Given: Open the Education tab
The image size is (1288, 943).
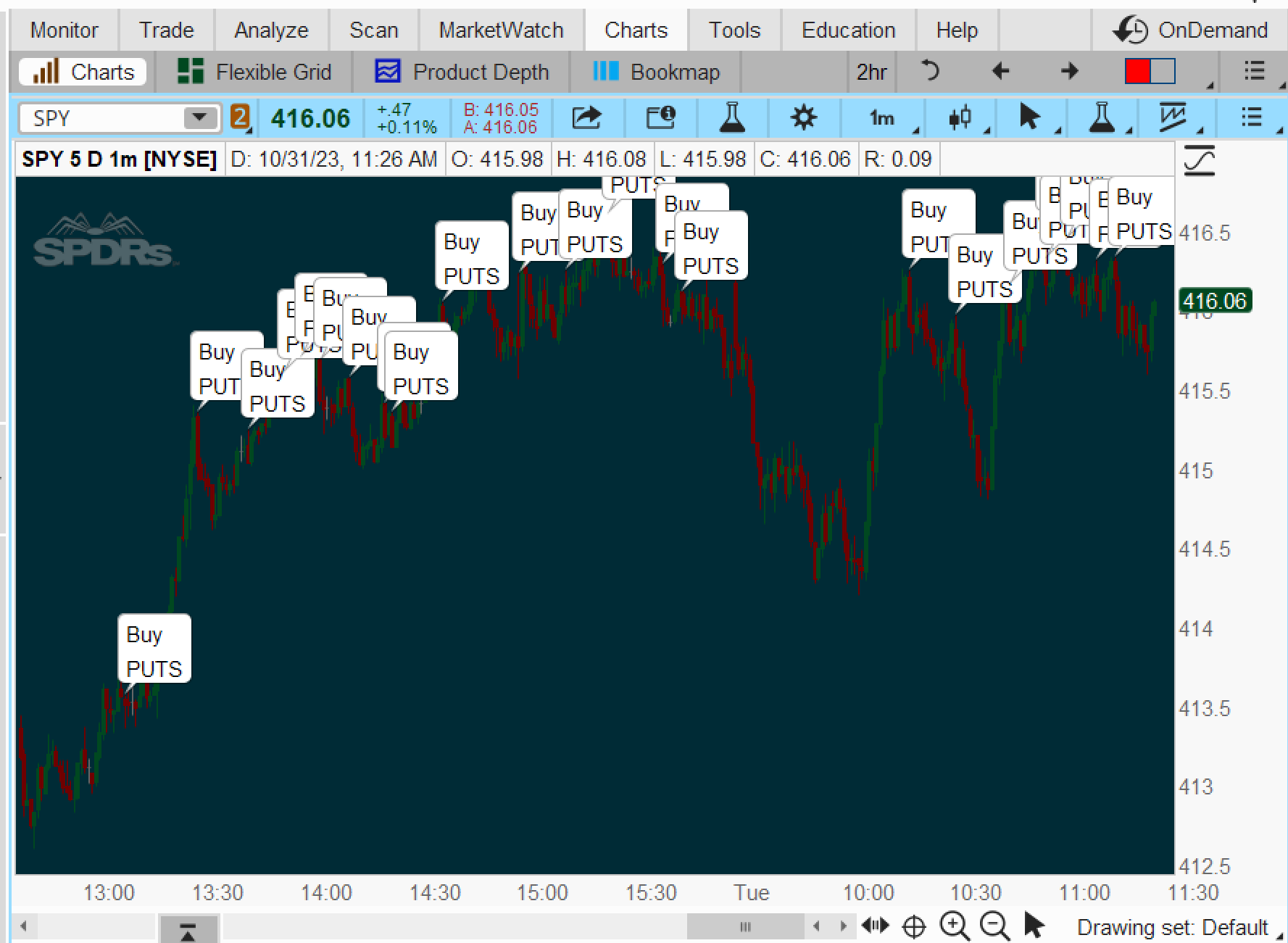Looking at the screenshot, I should [849, 30].
